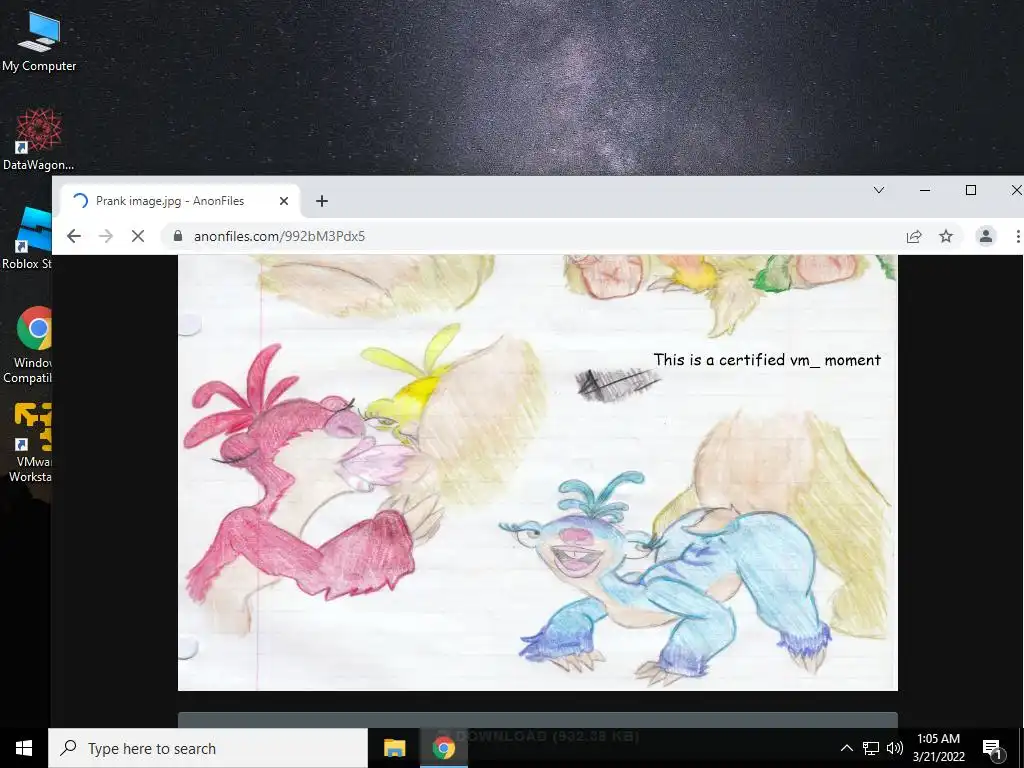Open My Computer desktop icon
Screen dimensions: 1024x768
[x=39, y=42]
